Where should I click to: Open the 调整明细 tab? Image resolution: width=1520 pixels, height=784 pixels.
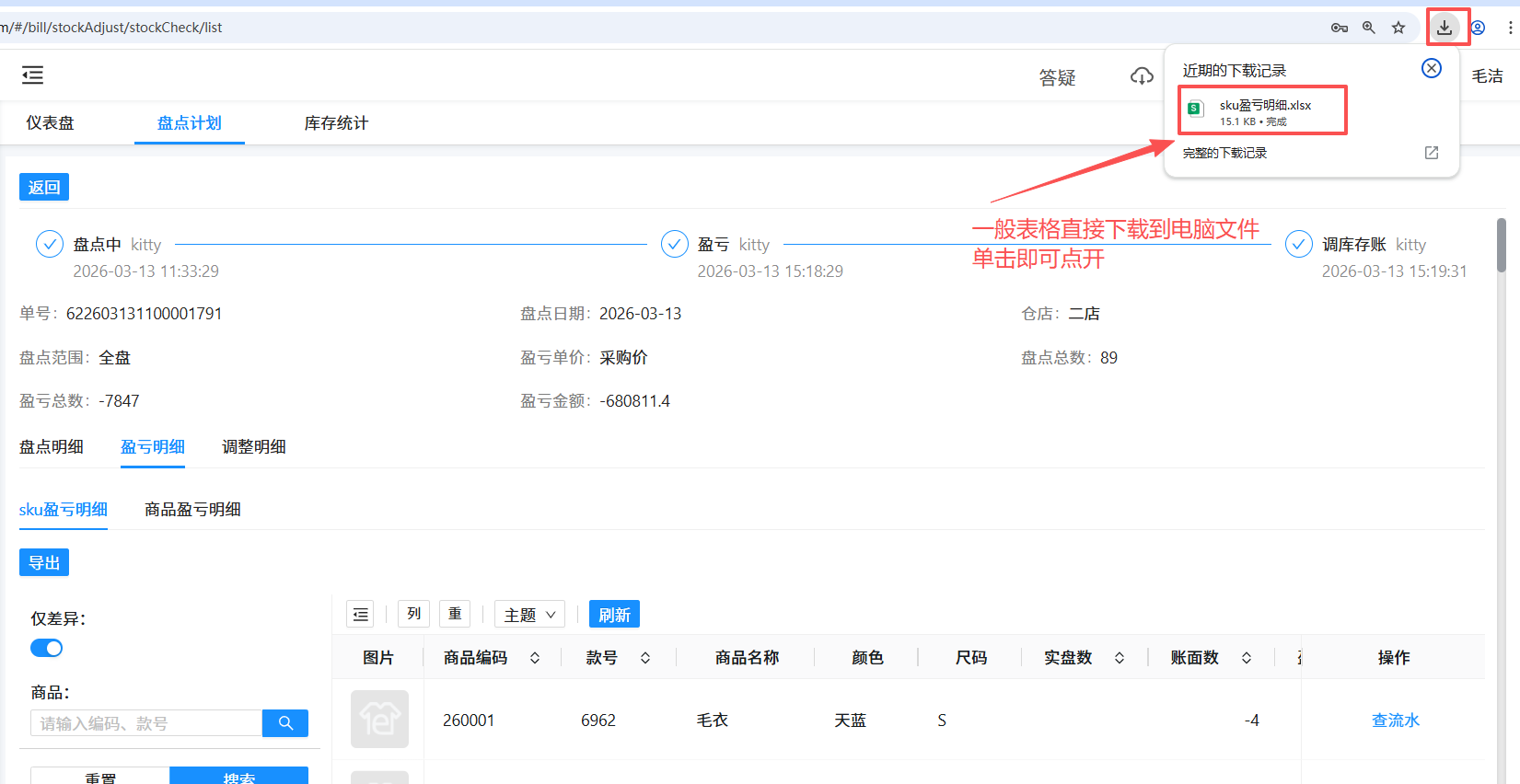coord(254,447)
